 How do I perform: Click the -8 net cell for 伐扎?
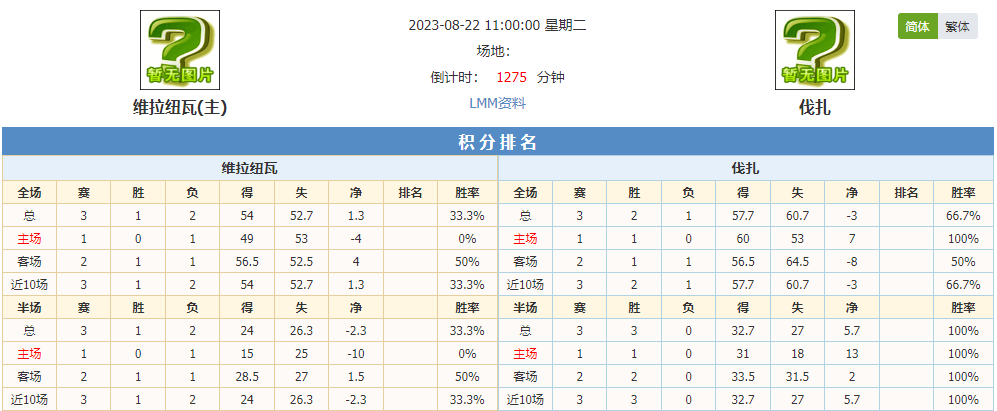851,261
